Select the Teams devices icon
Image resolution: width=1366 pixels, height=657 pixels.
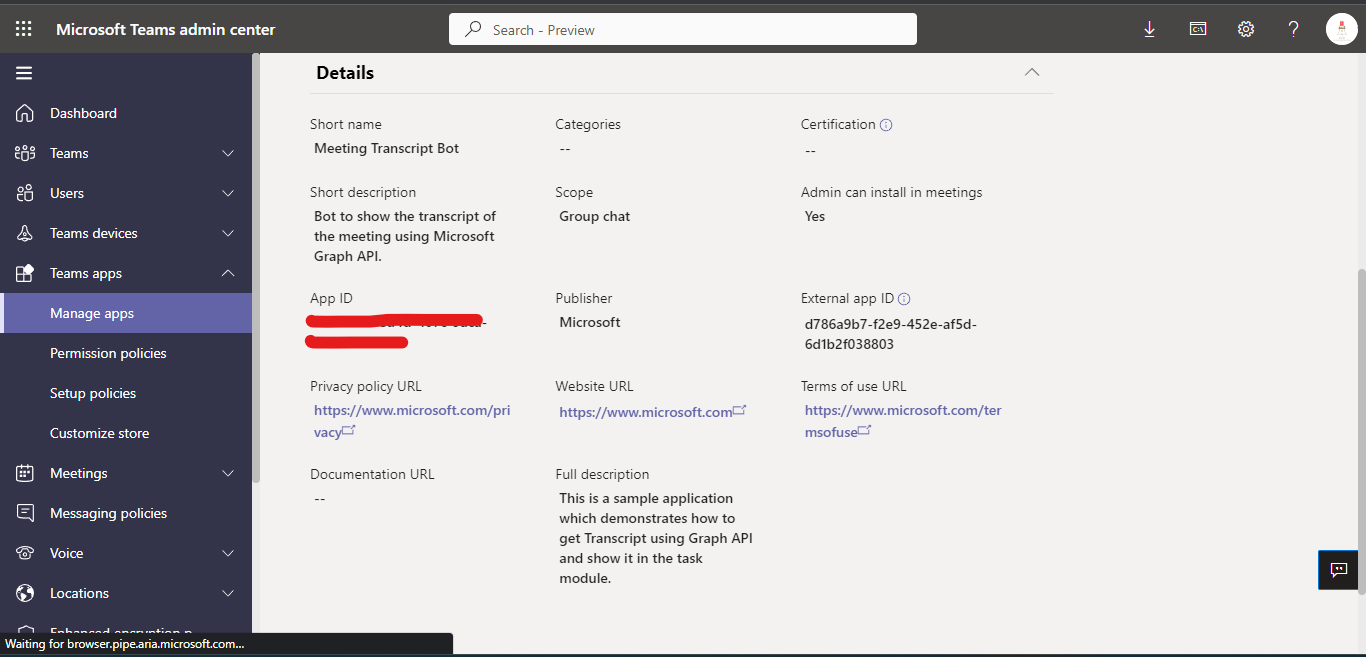22,232
